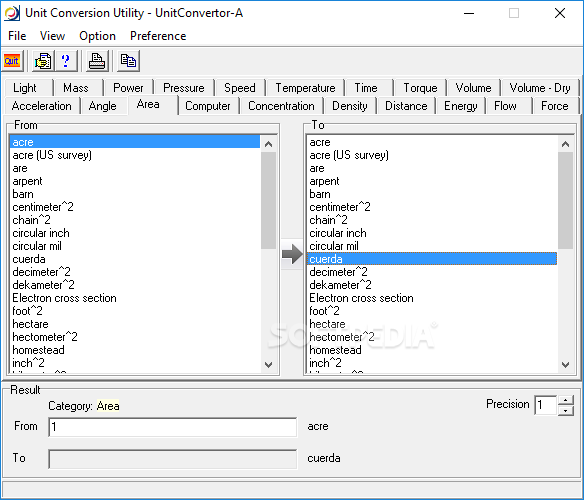Select 'decimeter^2' in the To list

pyautogui.click(x=432, y=272)
